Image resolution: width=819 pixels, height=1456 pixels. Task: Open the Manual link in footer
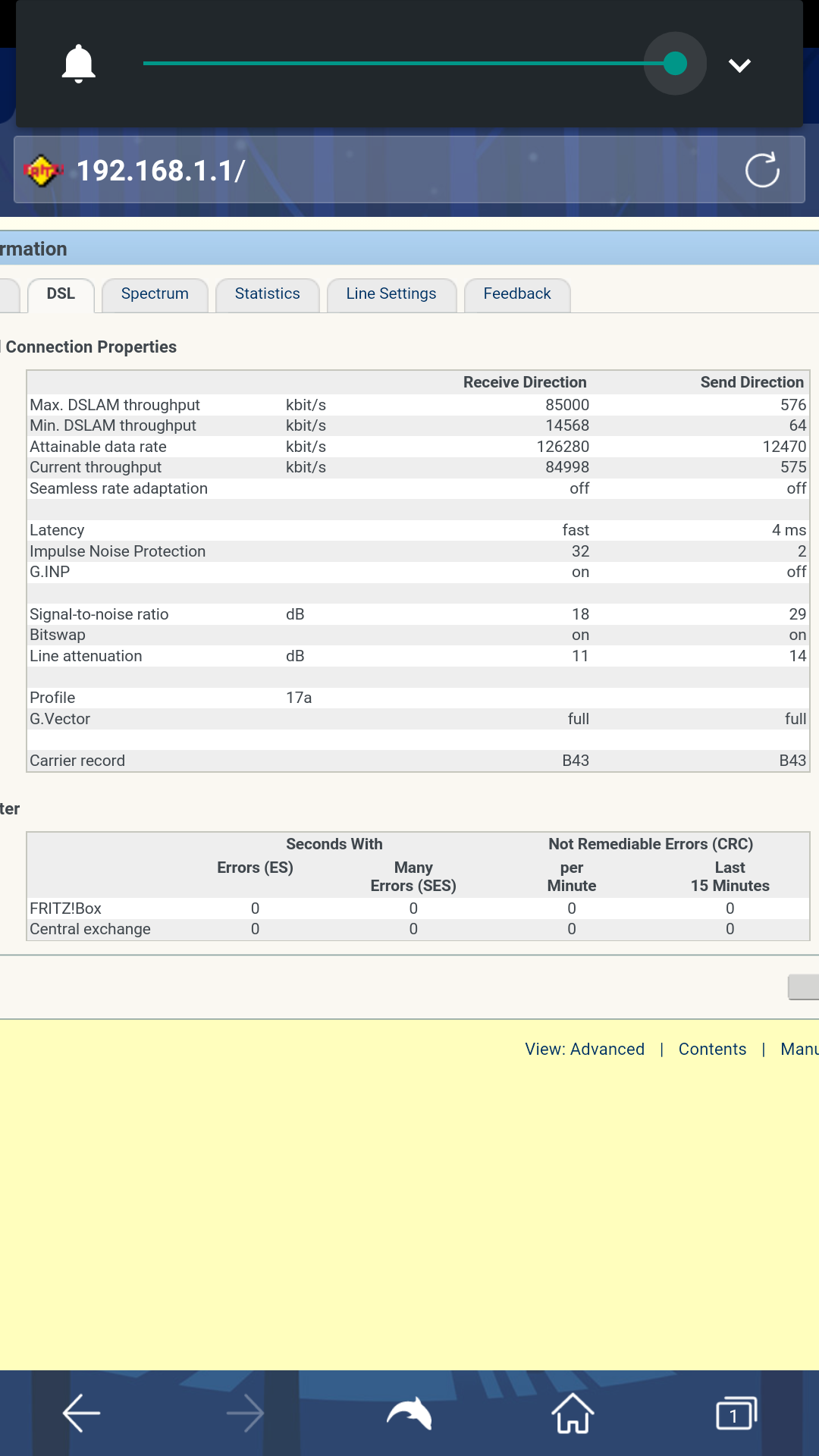click(799, 1049)
